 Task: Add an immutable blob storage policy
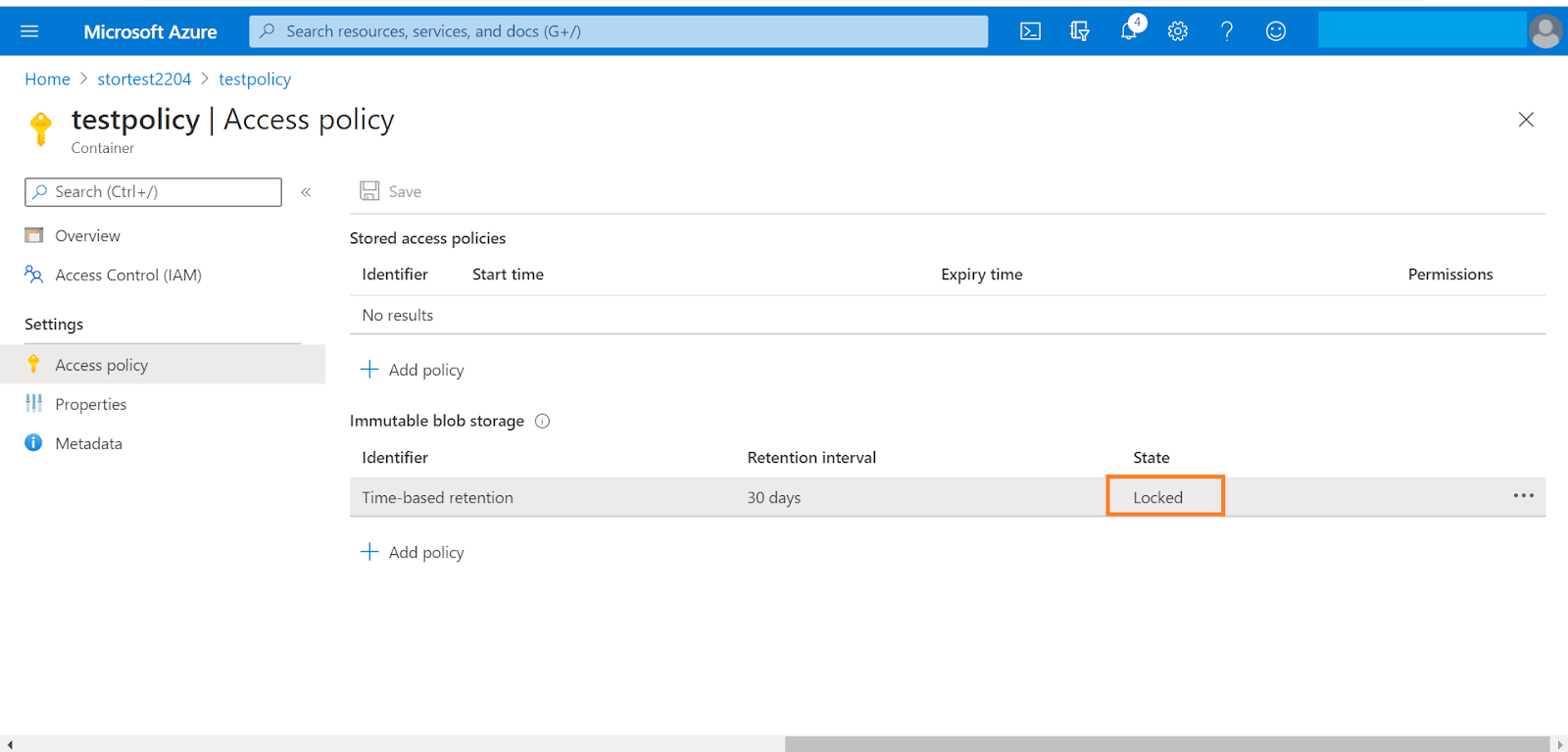point(413,552)
